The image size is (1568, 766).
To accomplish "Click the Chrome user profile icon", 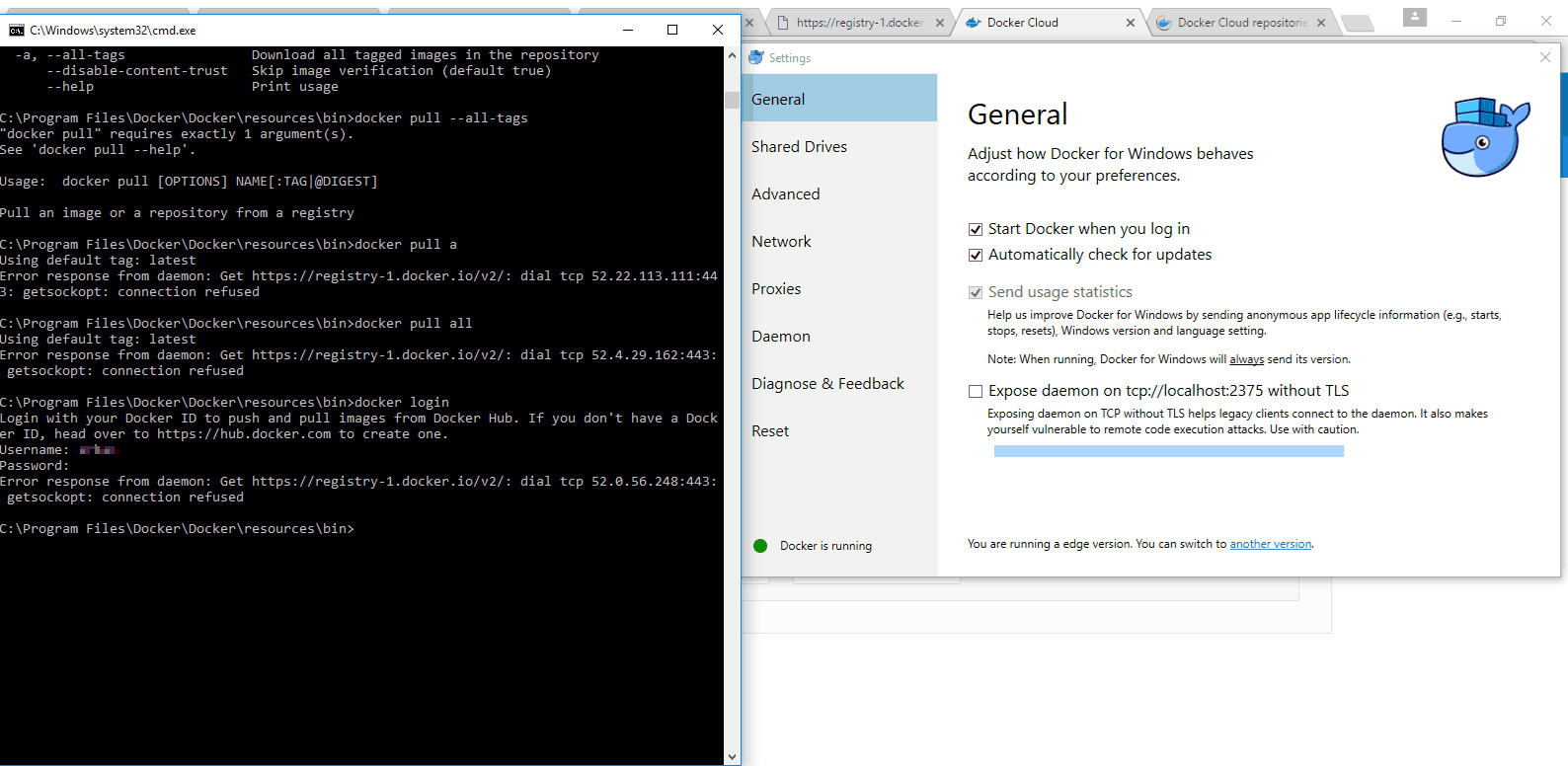I will [x=1414, y=18].
